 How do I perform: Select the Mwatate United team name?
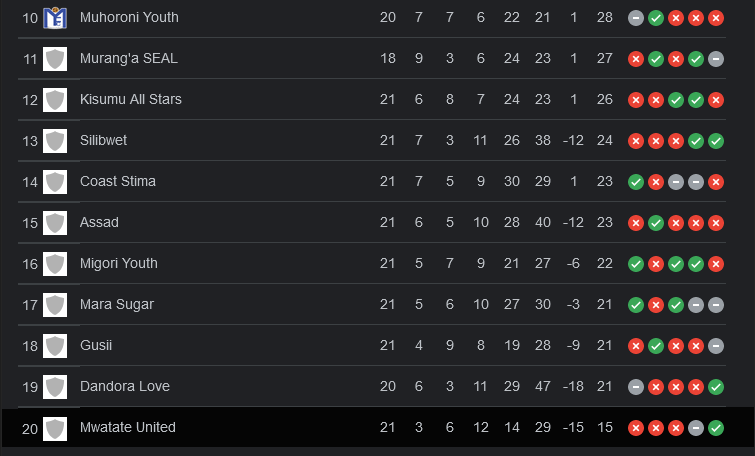128,427
